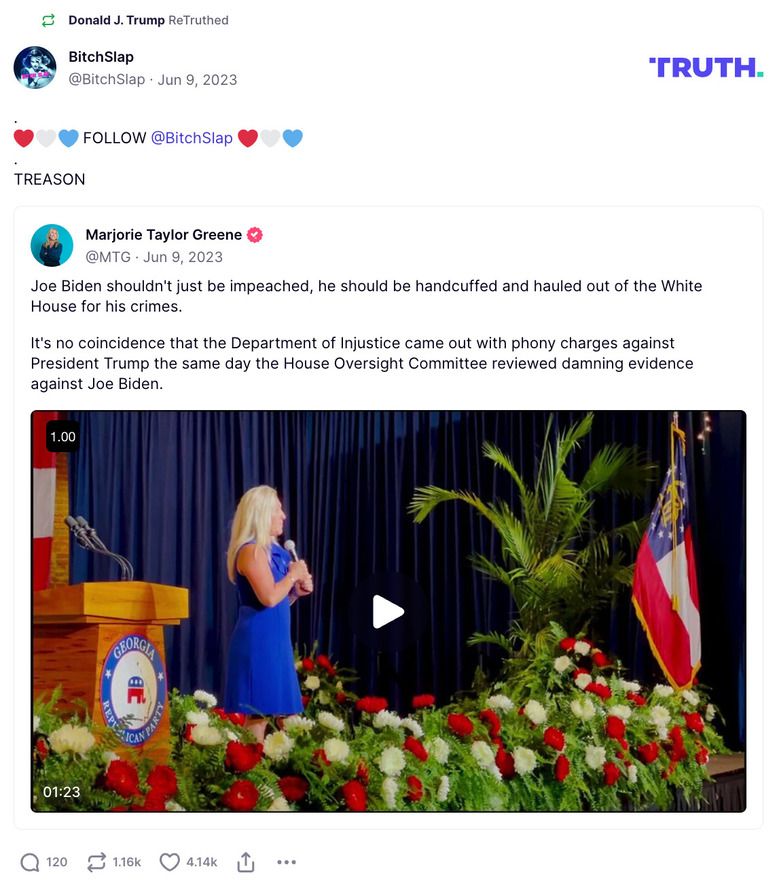The height and width of the screenshot is (886, 777).
Task: Open the @MTG handle
Action: click(x=108, y=257)
